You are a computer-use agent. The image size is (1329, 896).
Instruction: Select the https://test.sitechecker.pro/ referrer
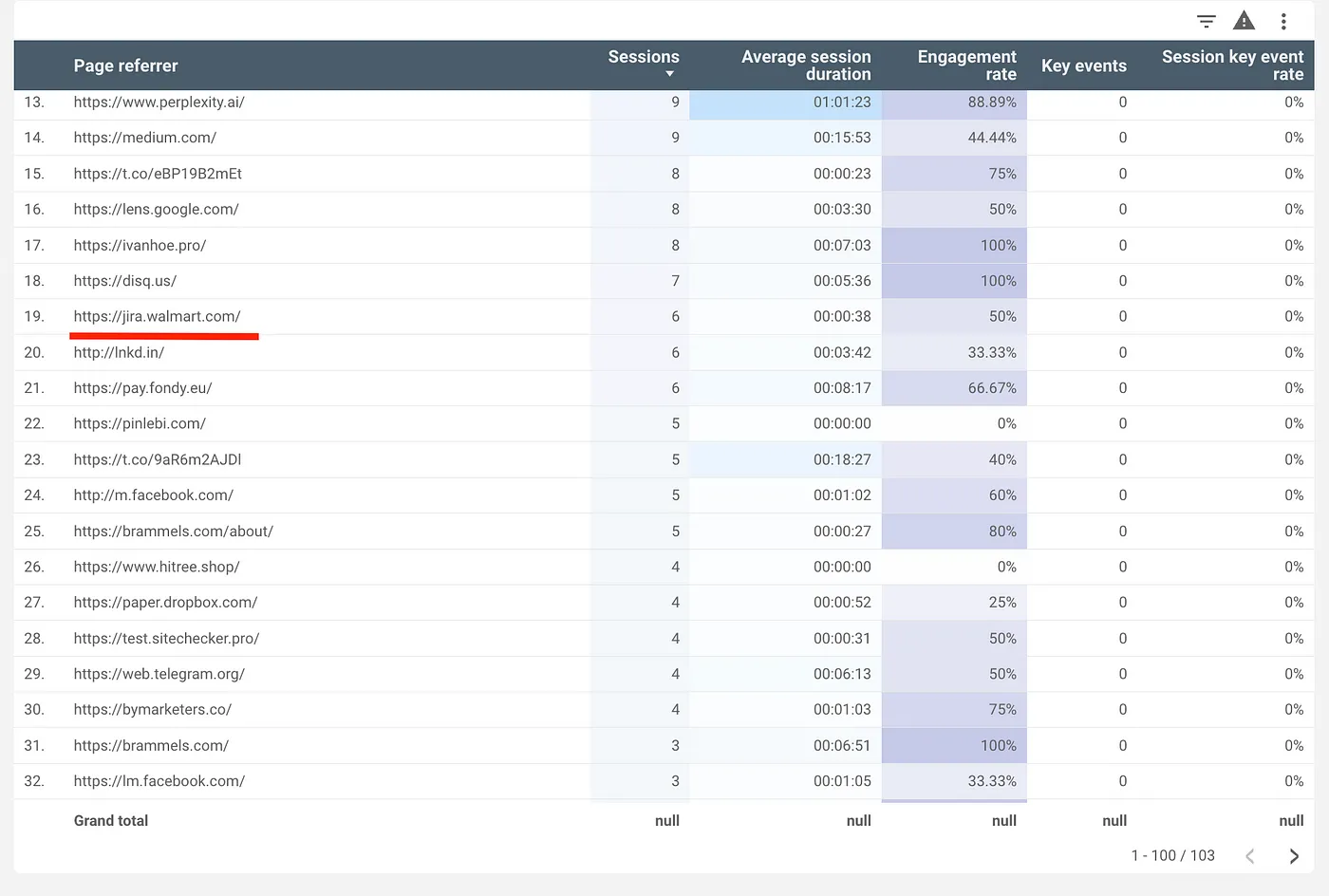tap(166, 639)
